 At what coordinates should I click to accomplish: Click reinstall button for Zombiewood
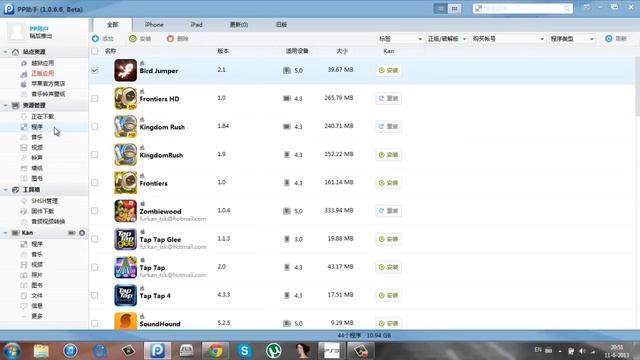[x=388, y=211]
